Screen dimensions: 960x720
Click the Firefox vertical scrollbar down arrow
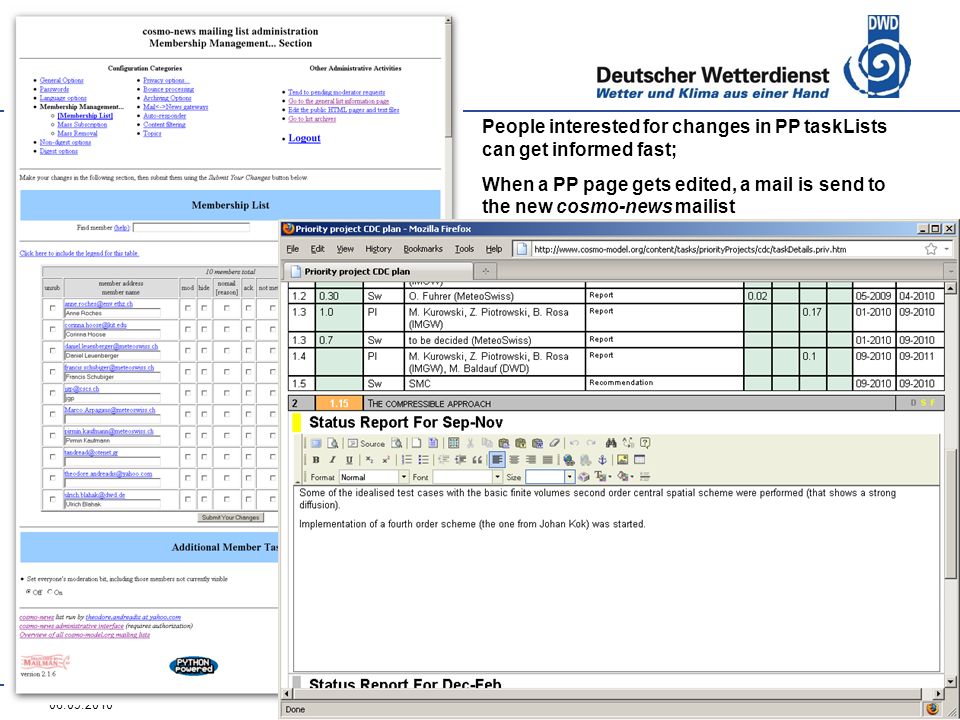[x=950, y=681]
